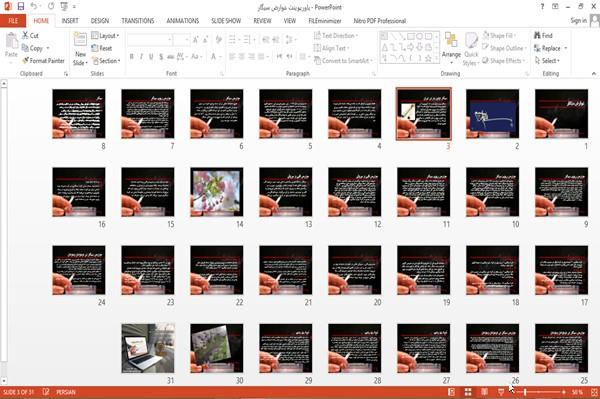This screenshot has height=399, width=600.
Task: Click the PERSIAN language indicator
Action: (x=66, y=392)
